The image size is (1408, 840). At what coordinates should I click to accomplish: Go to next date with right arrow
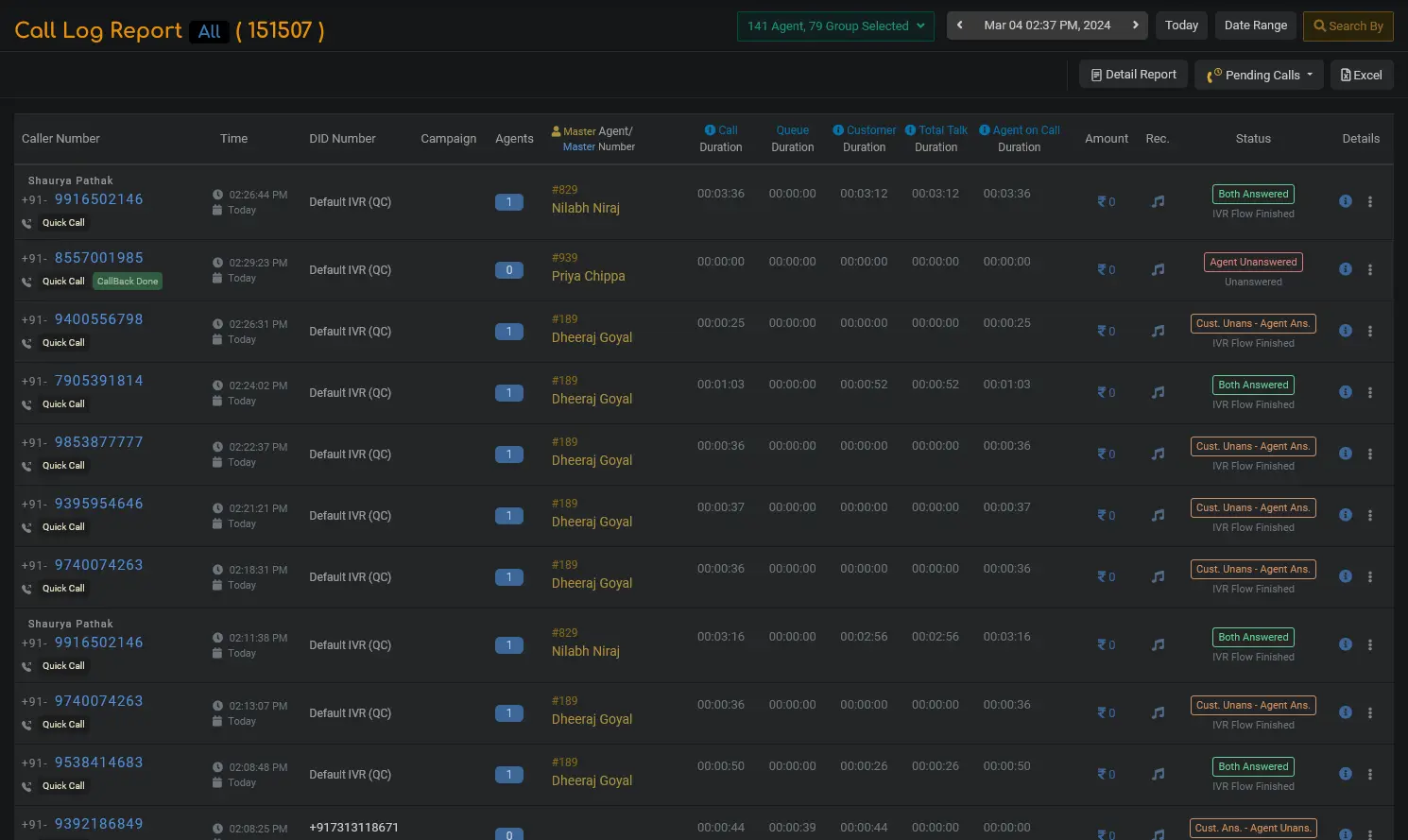pyautogui.click(x=1135, y=26)
